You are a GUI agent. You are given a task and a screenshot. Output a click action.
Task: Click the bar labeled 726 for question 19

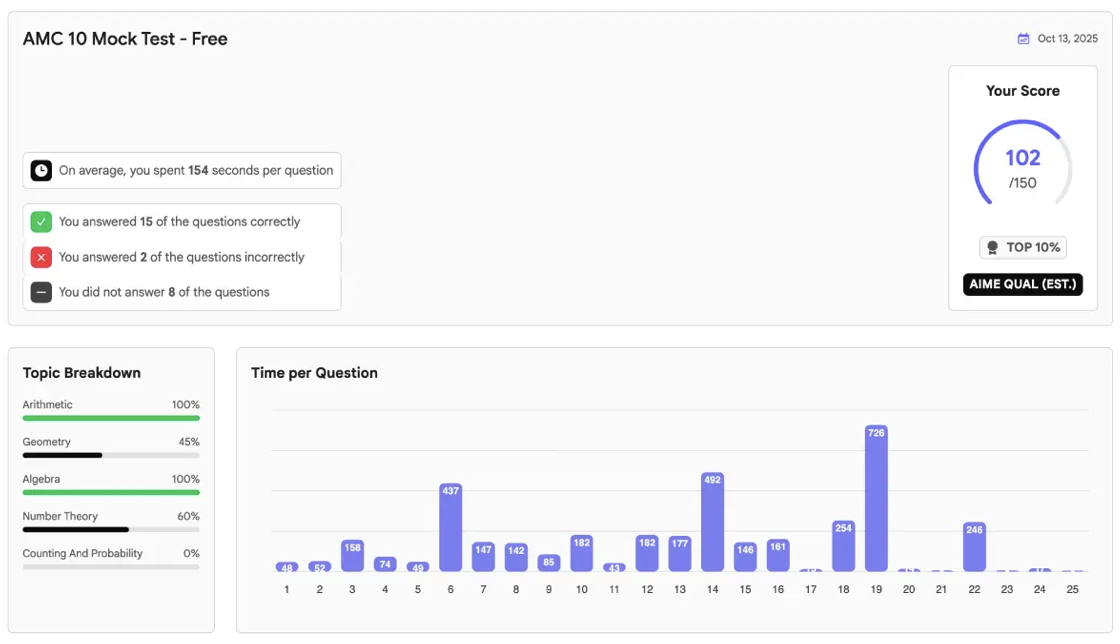pos(876,498)
